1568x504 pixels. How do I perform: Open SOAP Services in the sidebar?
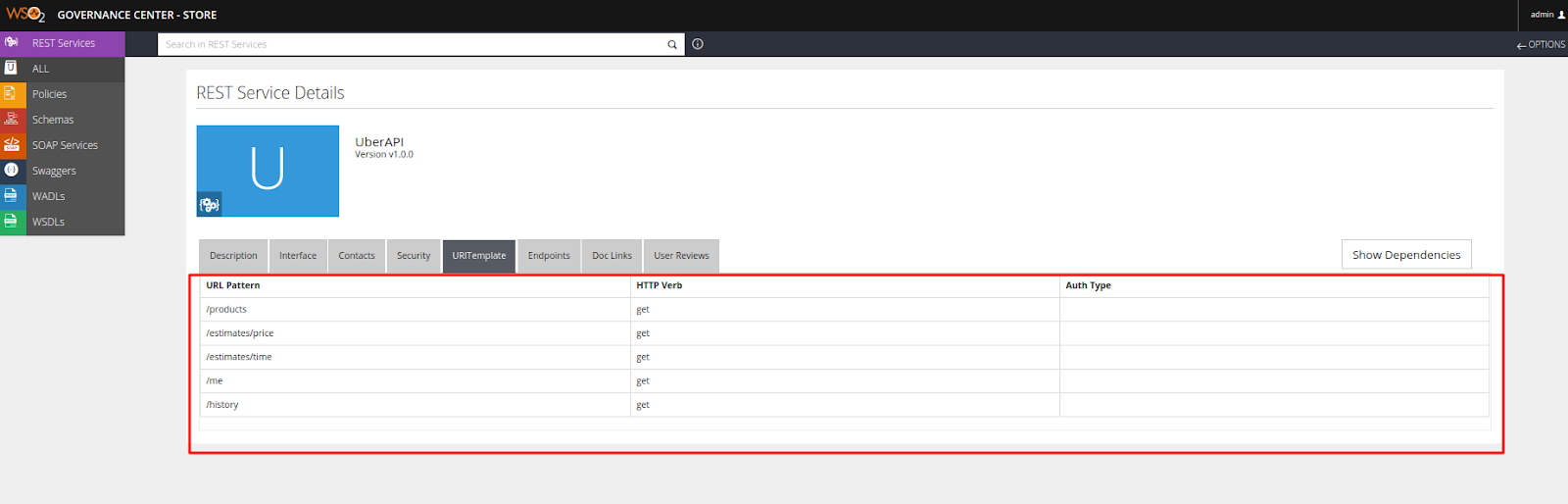63,145
